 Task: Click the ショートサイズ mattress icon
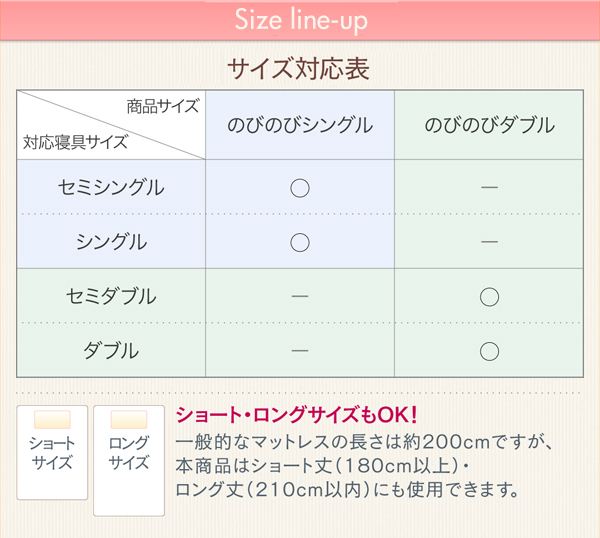click(x=52, y=453)
